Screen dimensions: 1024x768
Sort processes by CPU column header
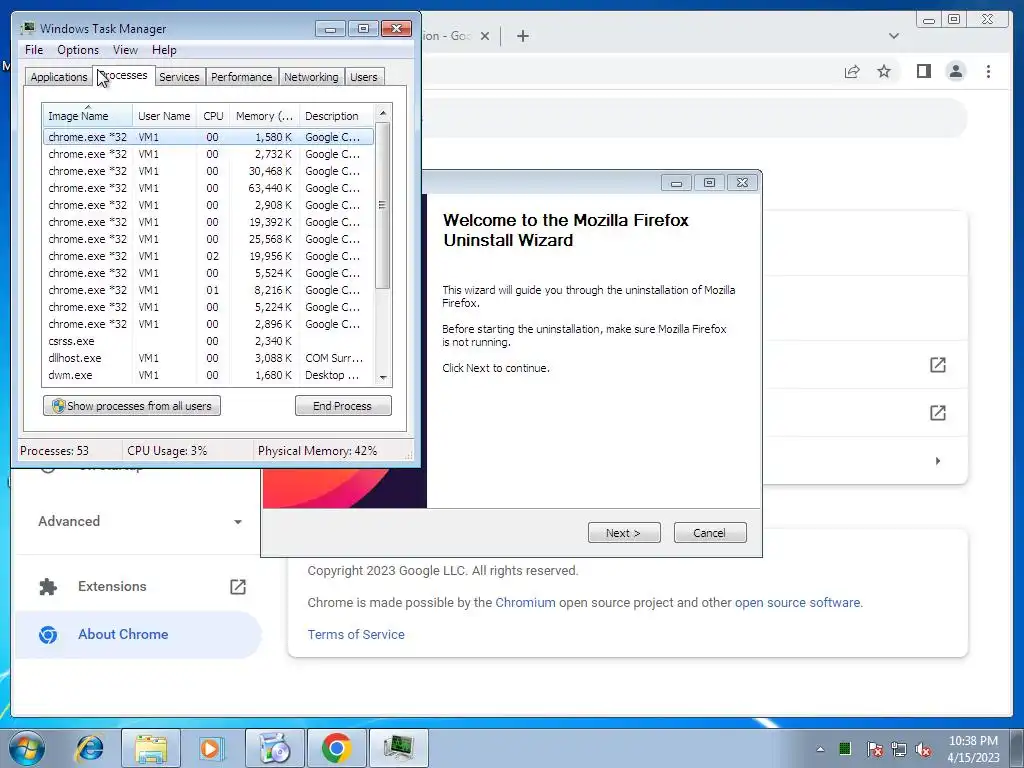[213, 116]
